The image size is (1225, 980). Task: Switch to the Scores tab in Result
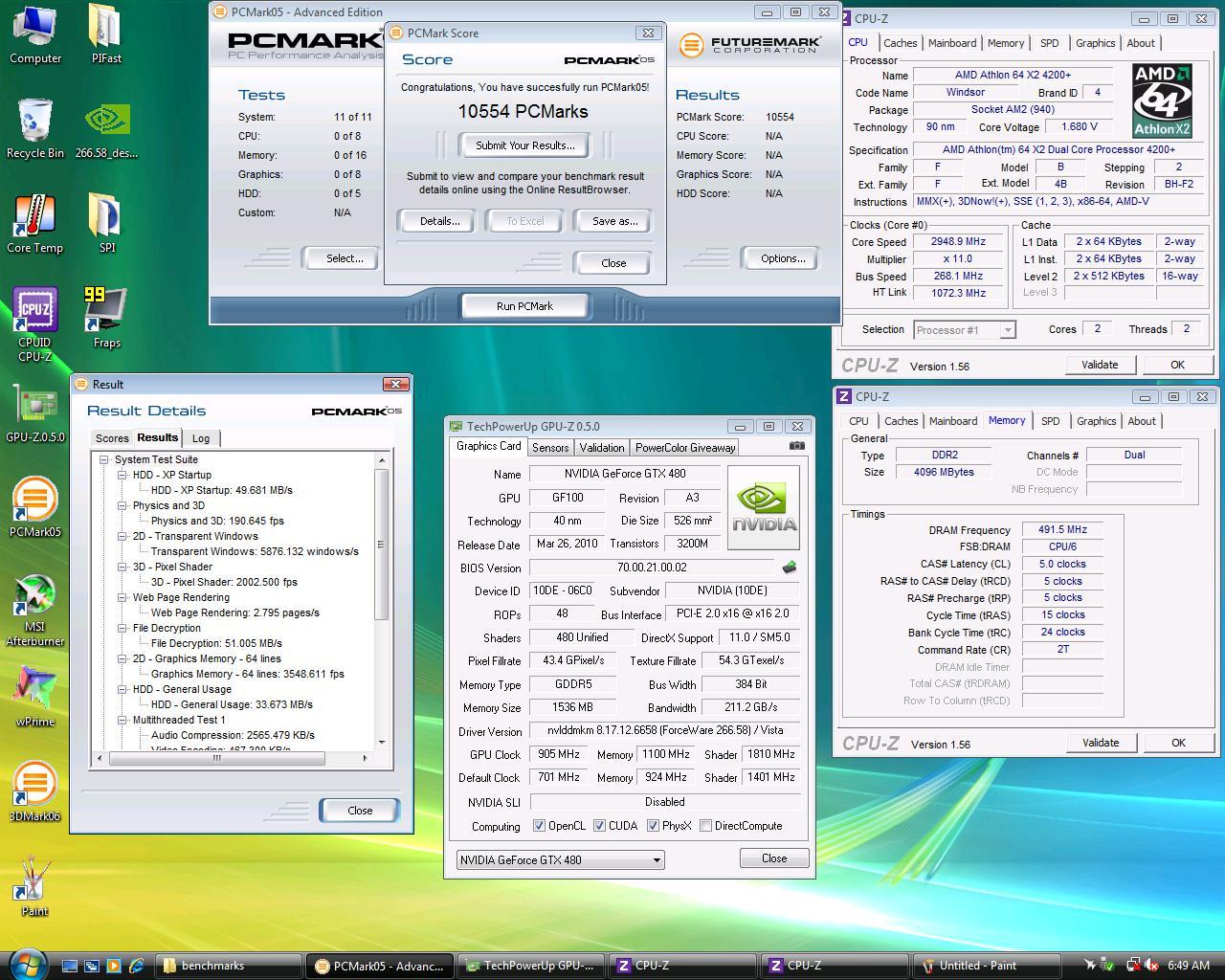click(x=111, y=438)
